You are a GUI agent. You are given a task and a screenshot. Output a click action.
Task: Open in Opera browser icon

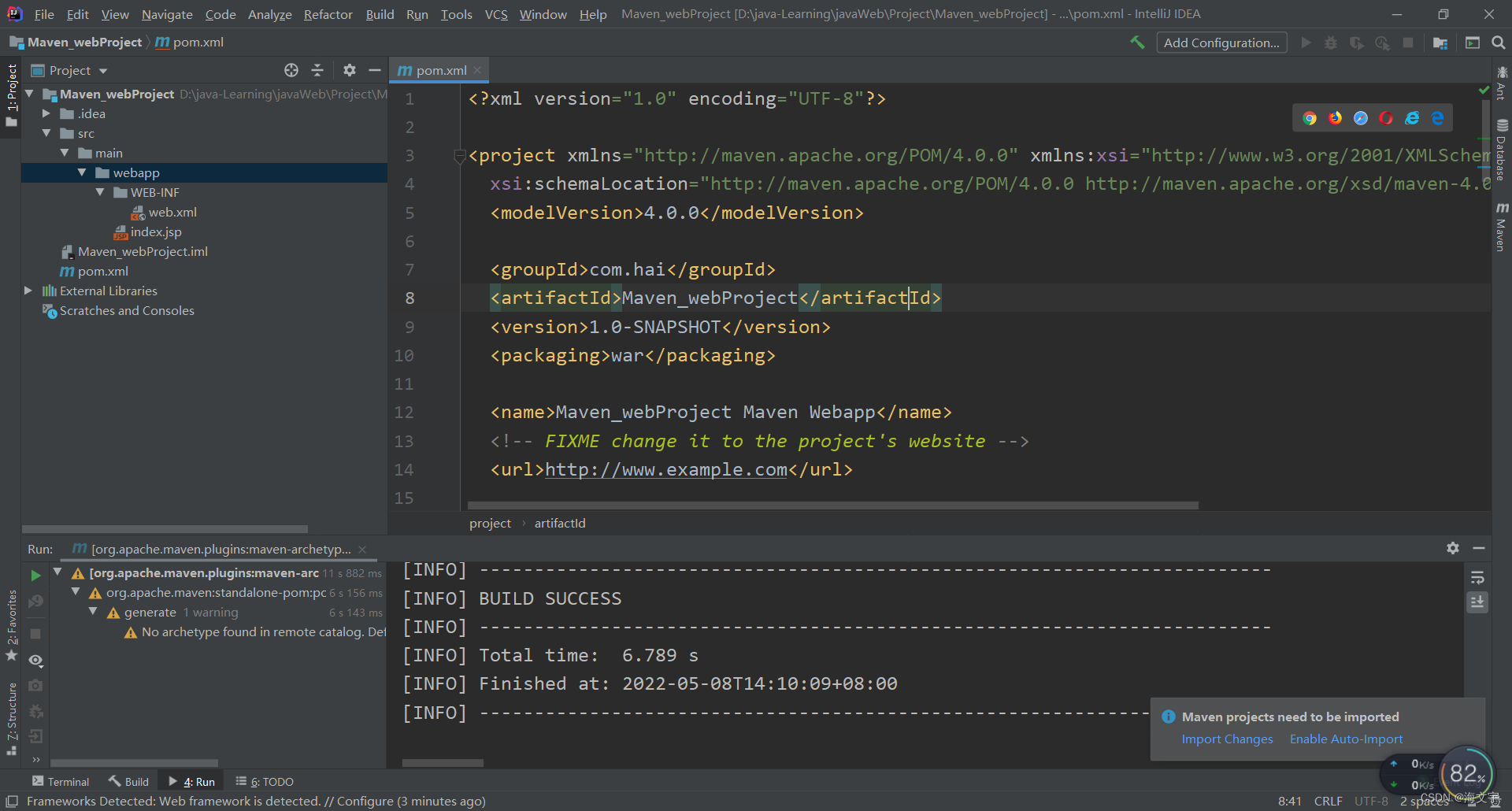(1386, 118)
